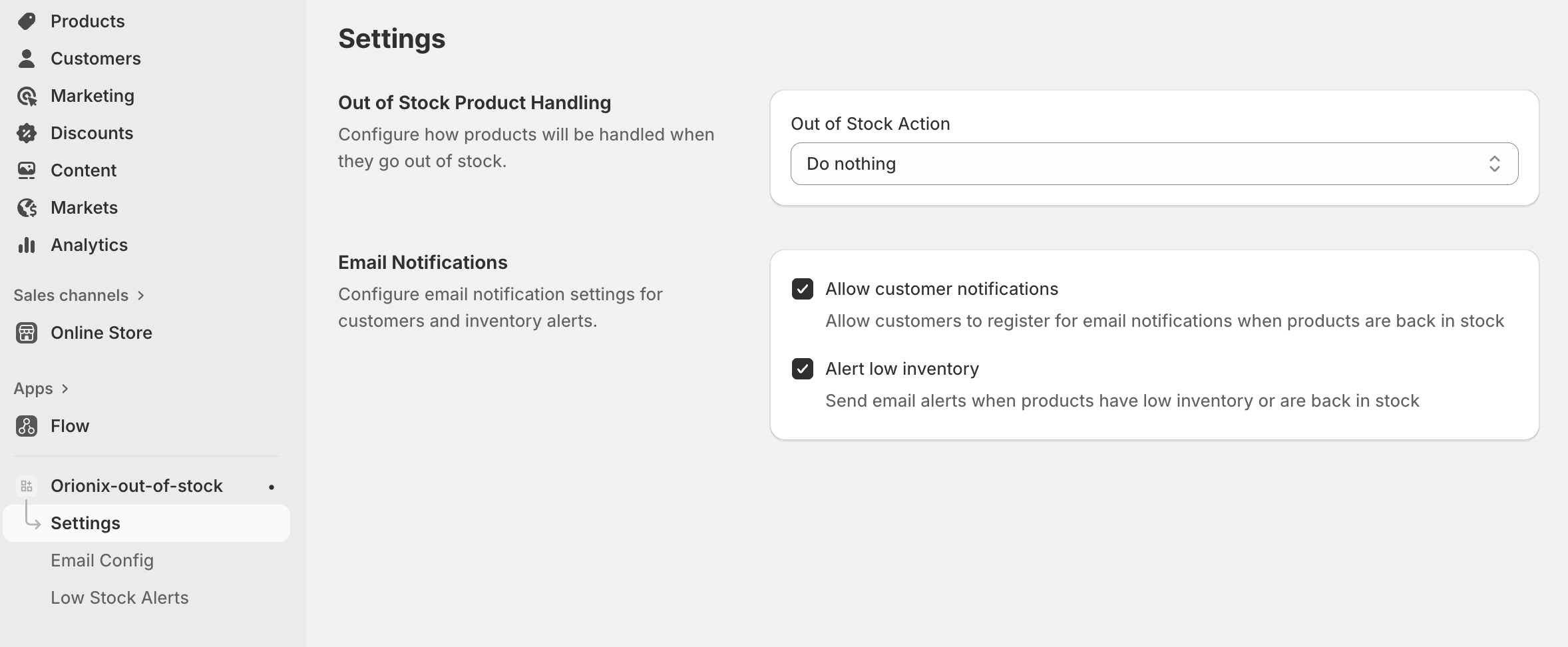Click the Online Store storefront icon
Viewport: 1568px width, 647px height.
[27, 333]
